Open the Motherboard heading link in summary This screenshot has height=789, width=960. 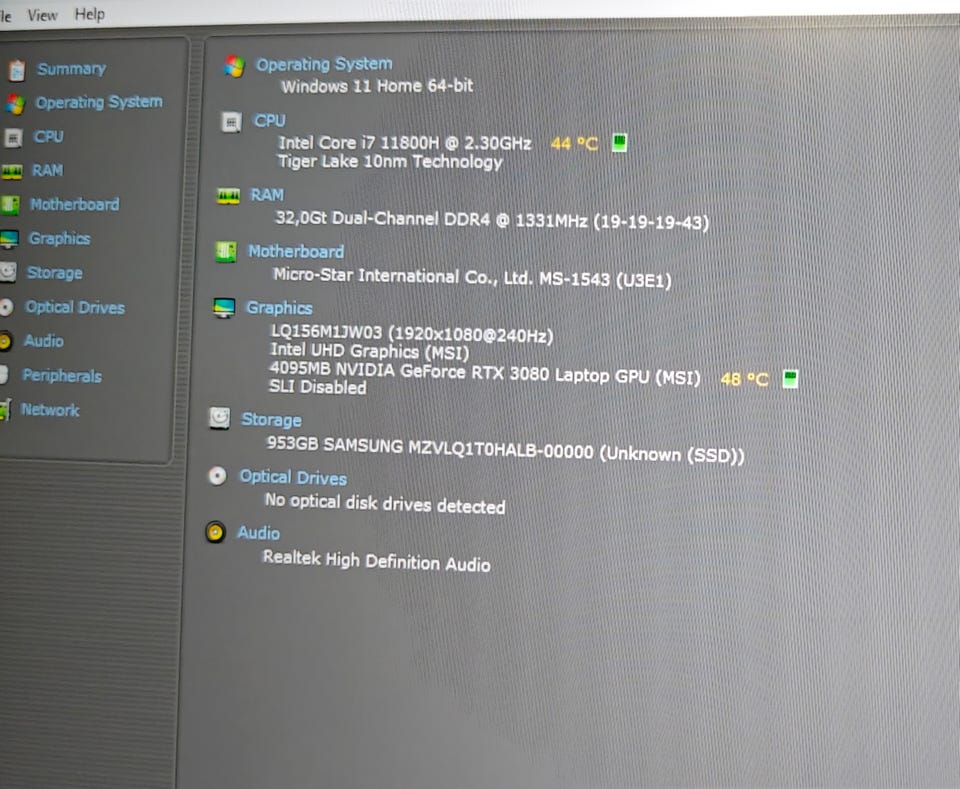pyautogui.click(x=296, y=252)
